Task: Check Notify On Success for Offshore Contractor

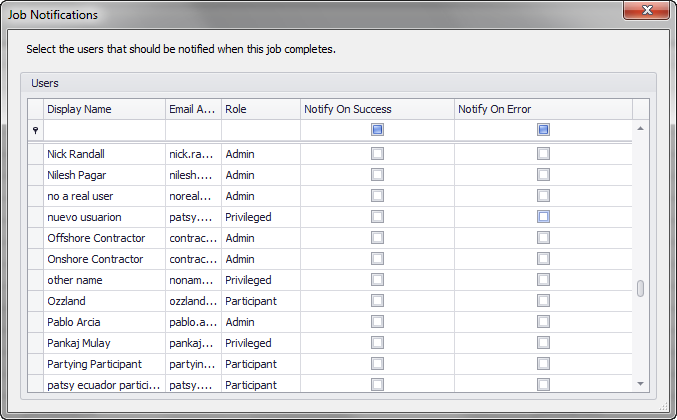Action: click(x=377, y=238)
